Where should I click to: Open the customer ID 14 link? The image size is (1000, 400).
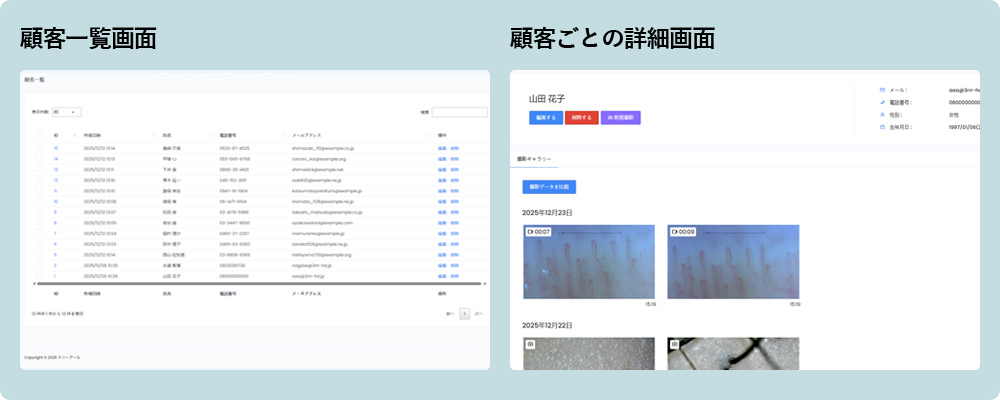(55, 159)
